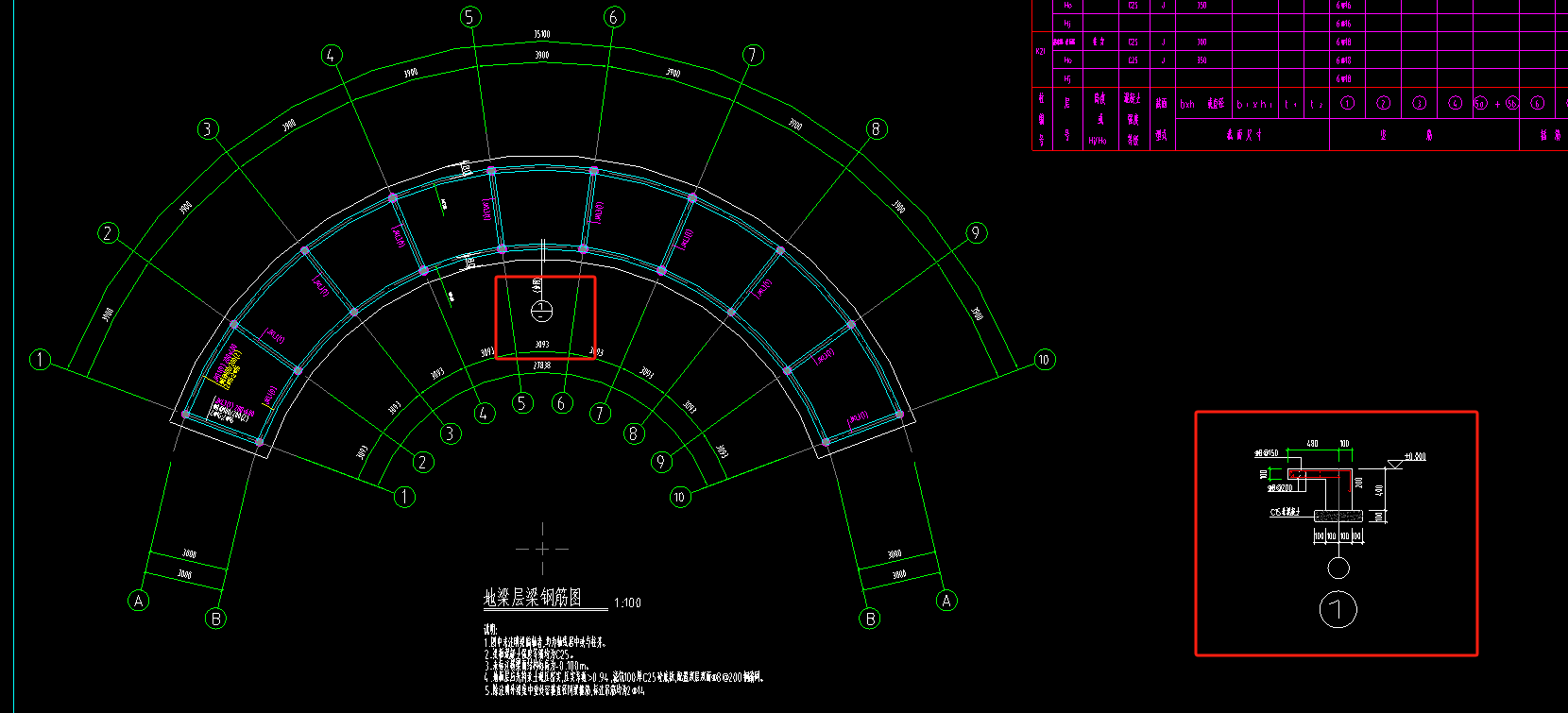The image size is (1568, 713).
Task: Pick axis bubble 10 at the outer right end
Action: [1044, 359]
